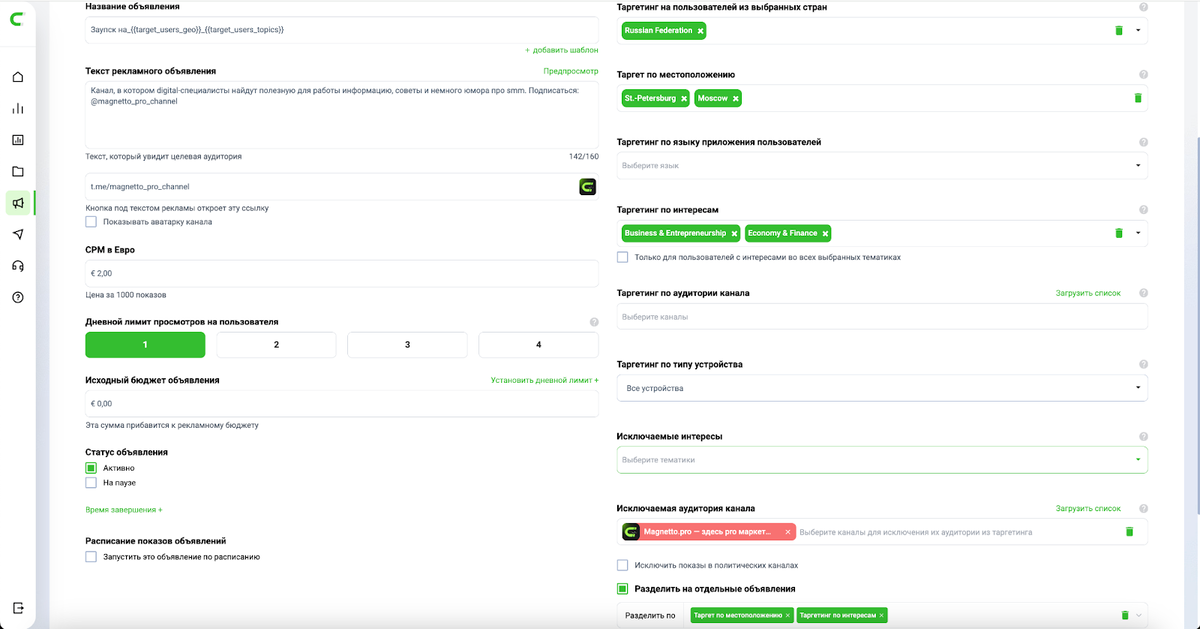1200x629 pixels.
Task: Open the reports chart icon in sidebar
Action: pyautogui.click(x=18, y=140)
